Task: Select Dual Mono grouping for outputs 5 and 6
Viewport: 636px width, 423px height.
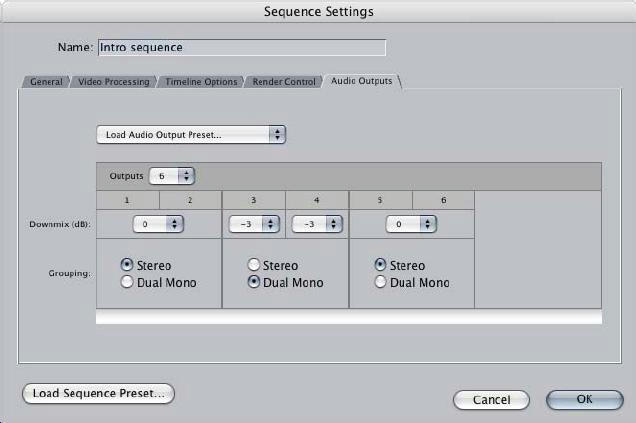Action: tap(380, 282)
